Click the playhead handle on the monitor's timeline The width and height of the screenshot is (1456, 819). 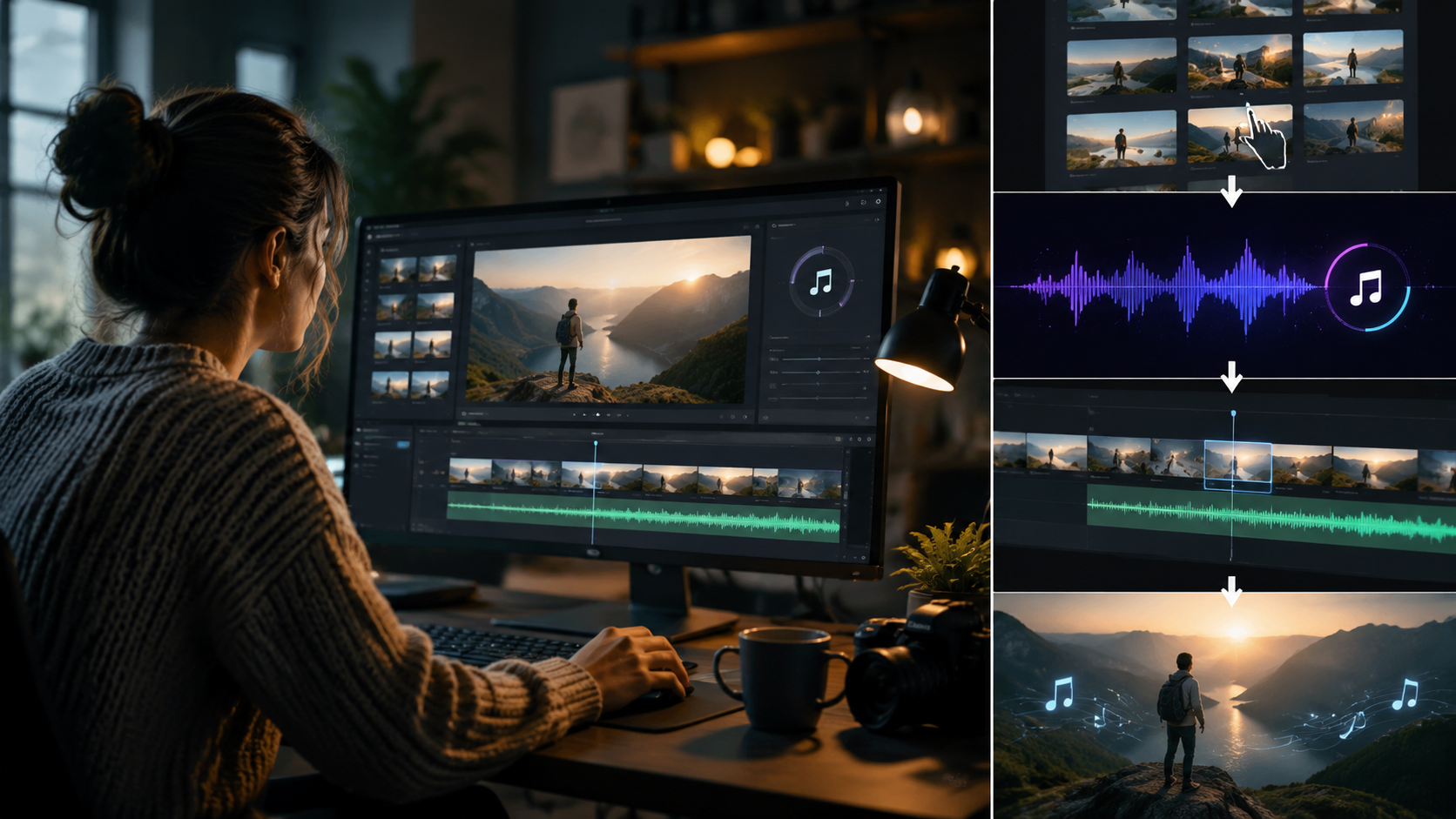[x=596, y=444]
